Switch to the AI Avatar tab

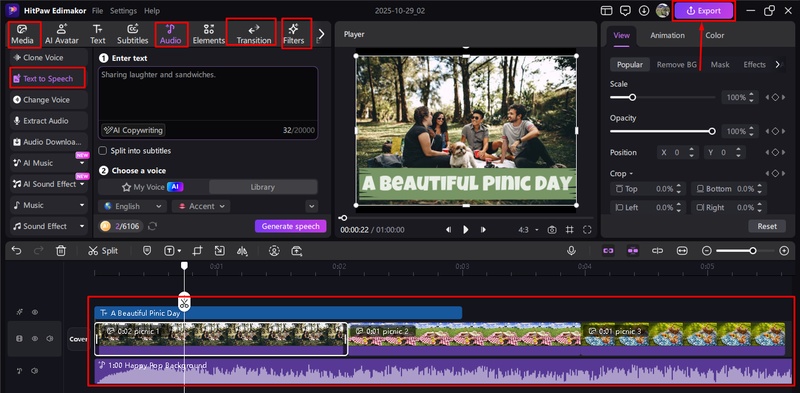click(62, 34)
